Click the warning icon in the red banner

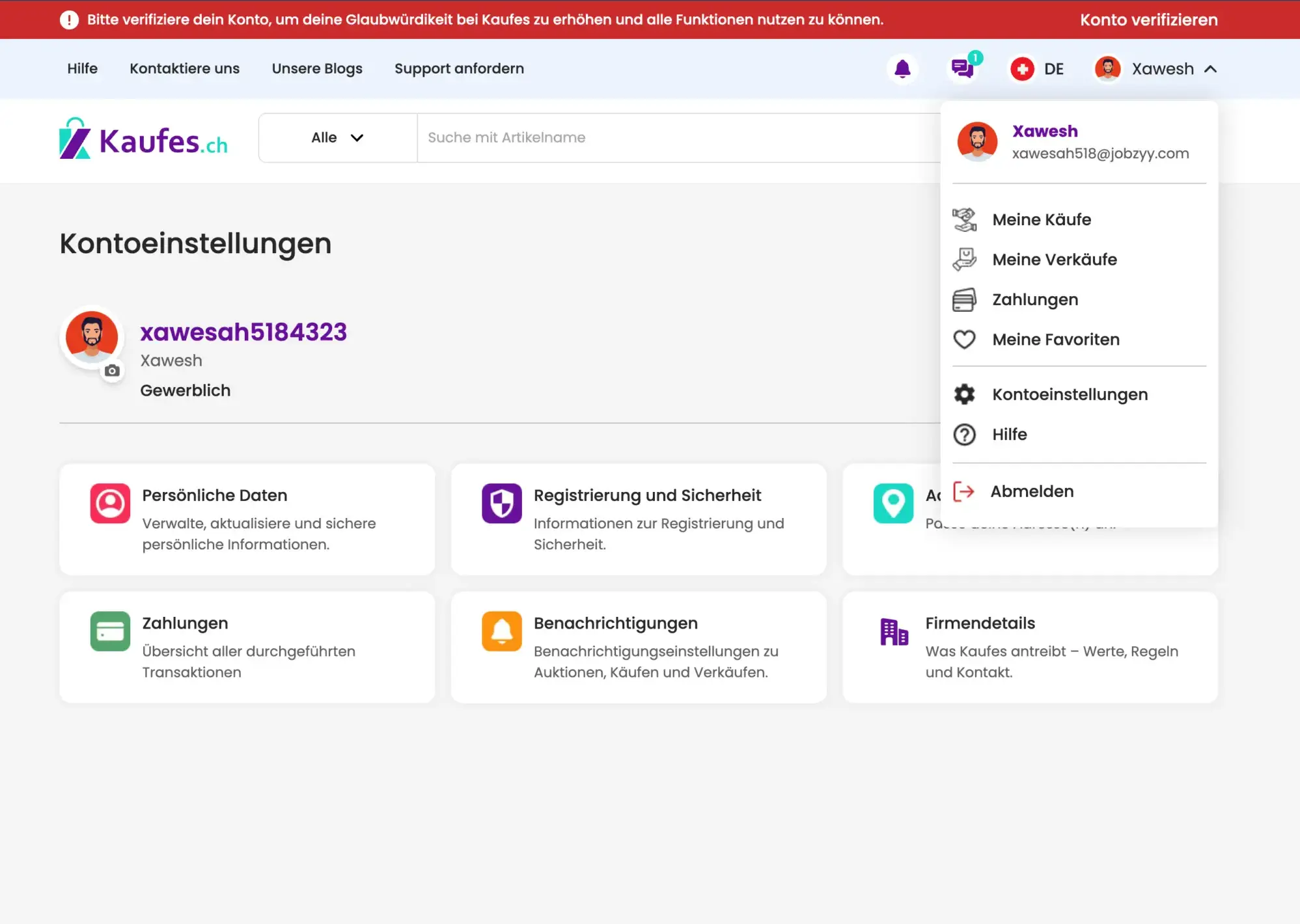tap(69, 20)
